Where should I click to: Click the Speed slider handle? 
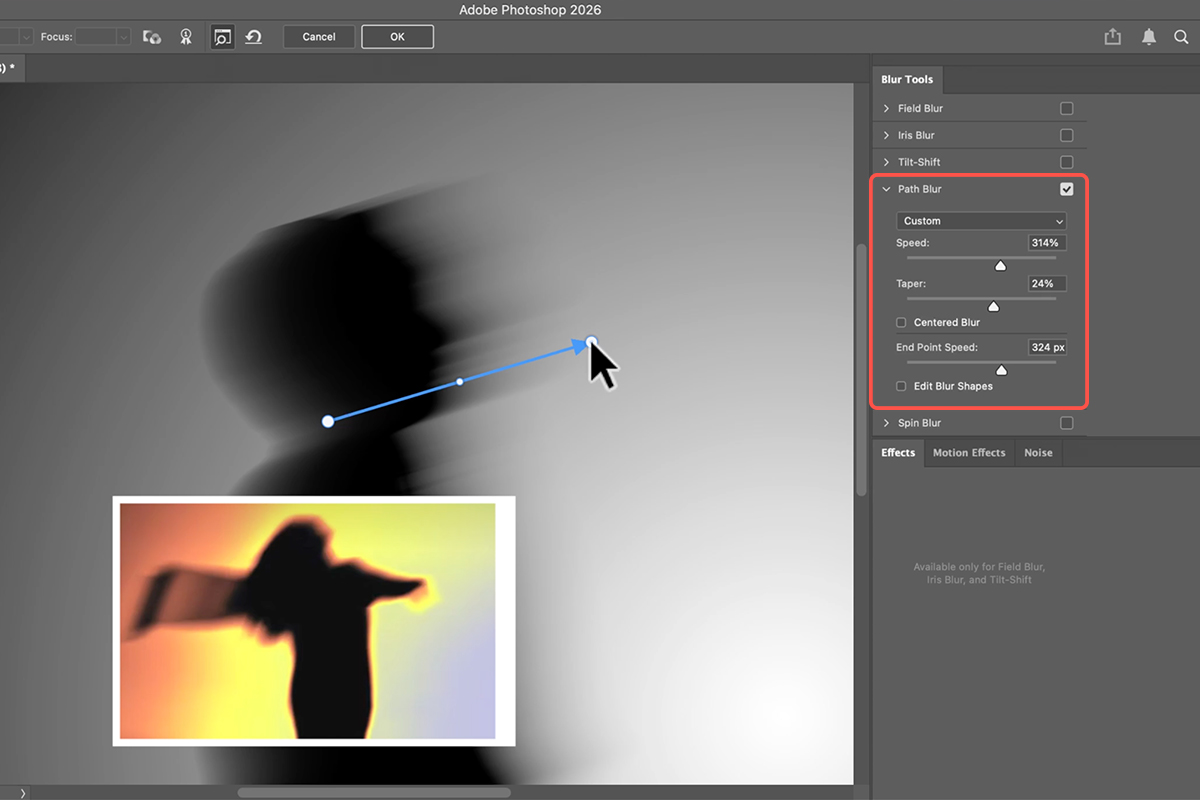1000,265
